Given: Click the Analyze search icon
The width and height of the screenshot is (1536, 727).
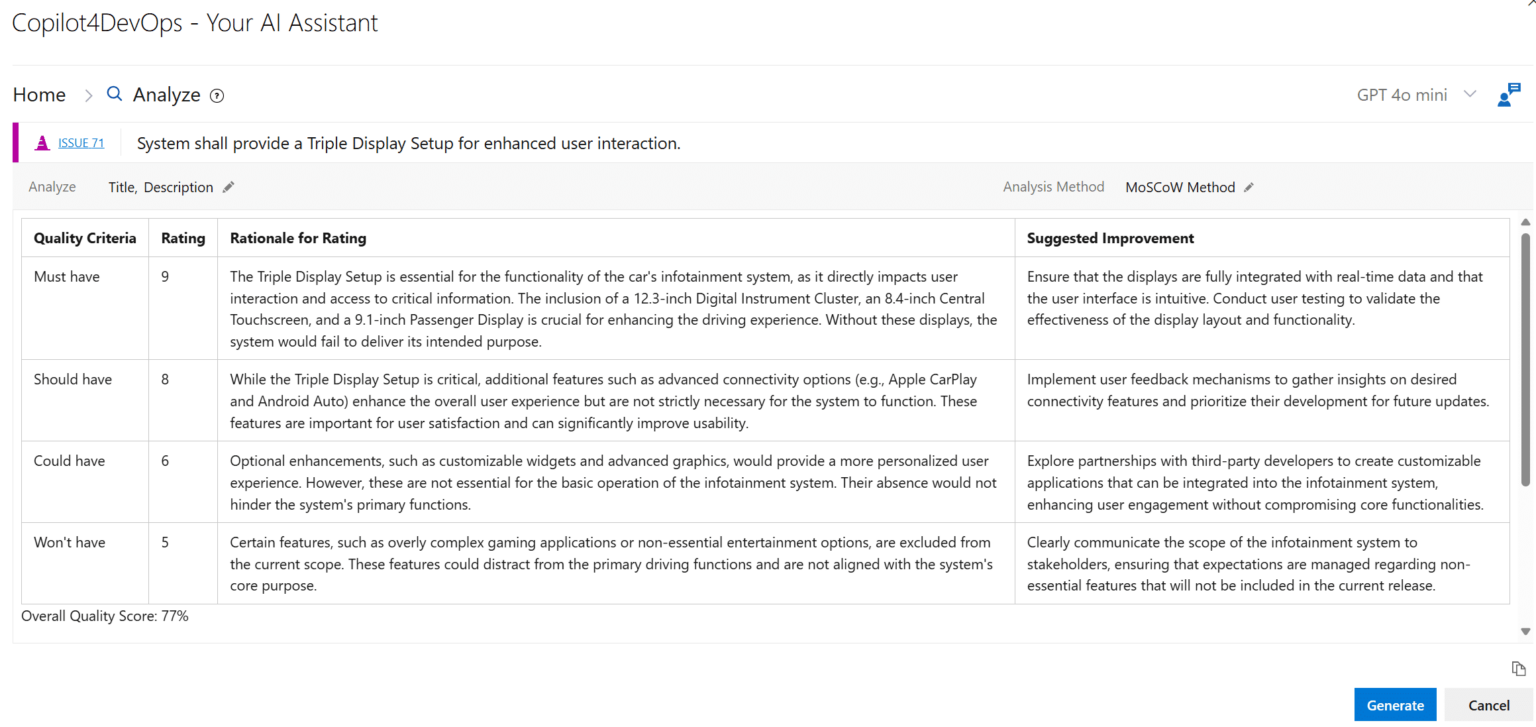Looking at the screenshot, I should pos(113,93).
